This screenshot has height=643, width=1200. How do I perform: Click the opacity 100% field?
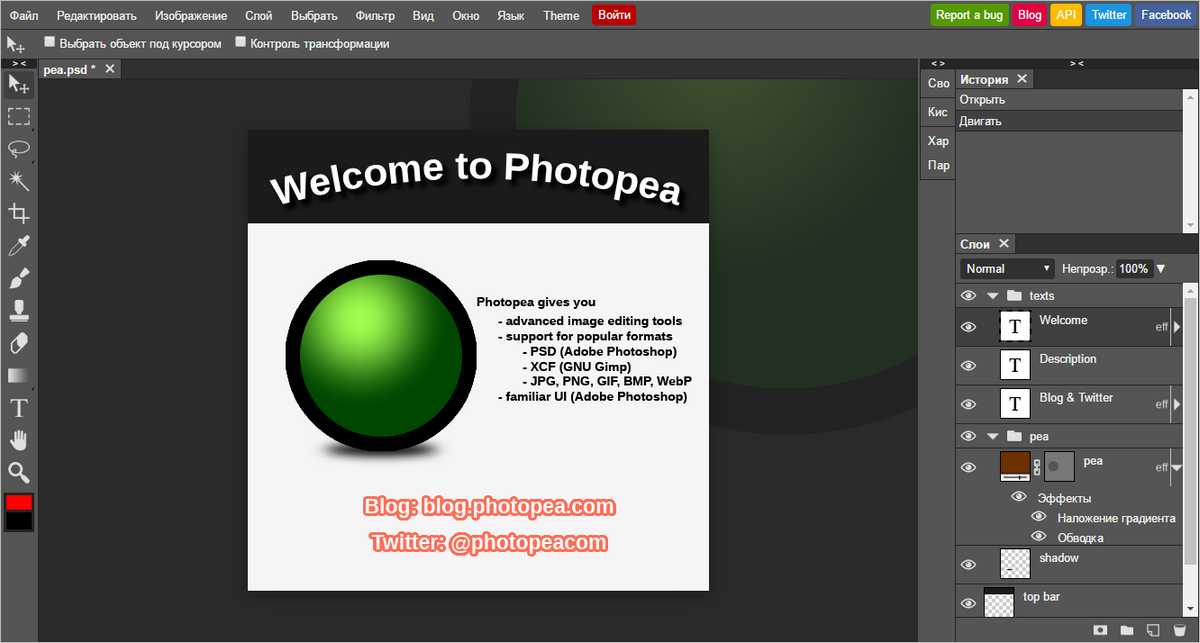(x=1134, y=269)
